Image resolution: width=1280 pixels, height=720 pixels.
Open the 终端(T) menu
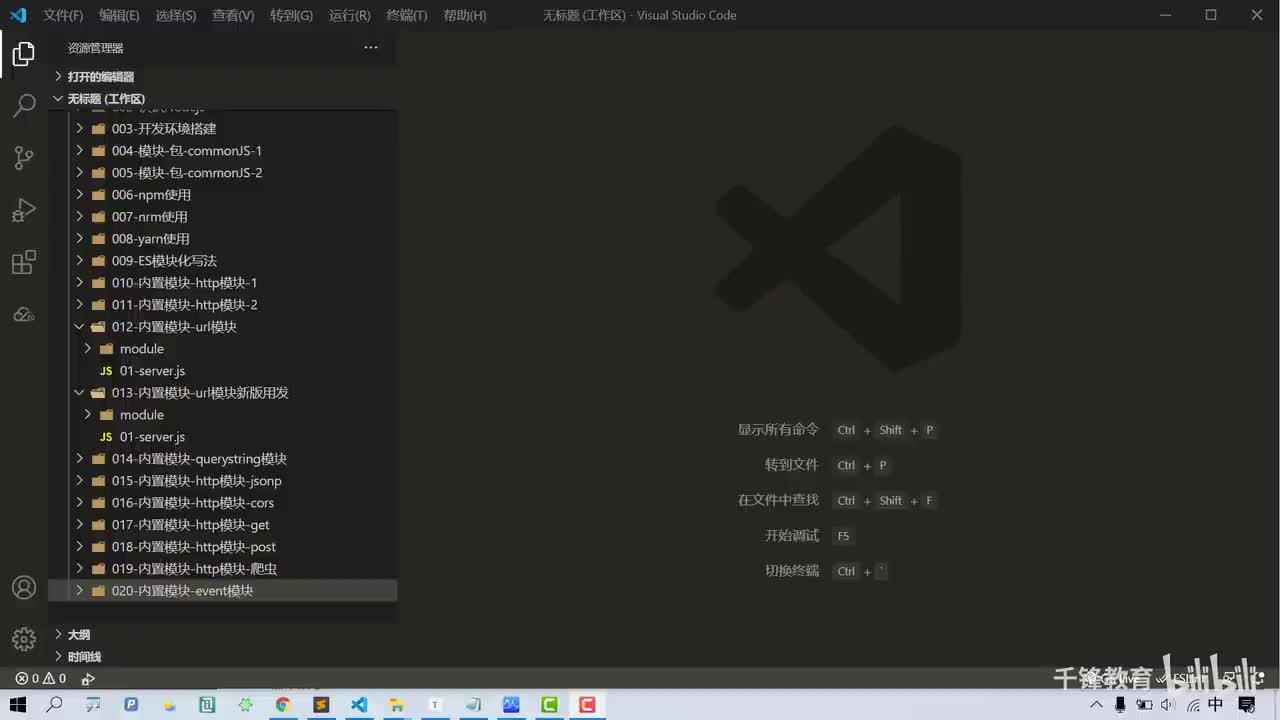pyautogui.click(x=406, y=15)
